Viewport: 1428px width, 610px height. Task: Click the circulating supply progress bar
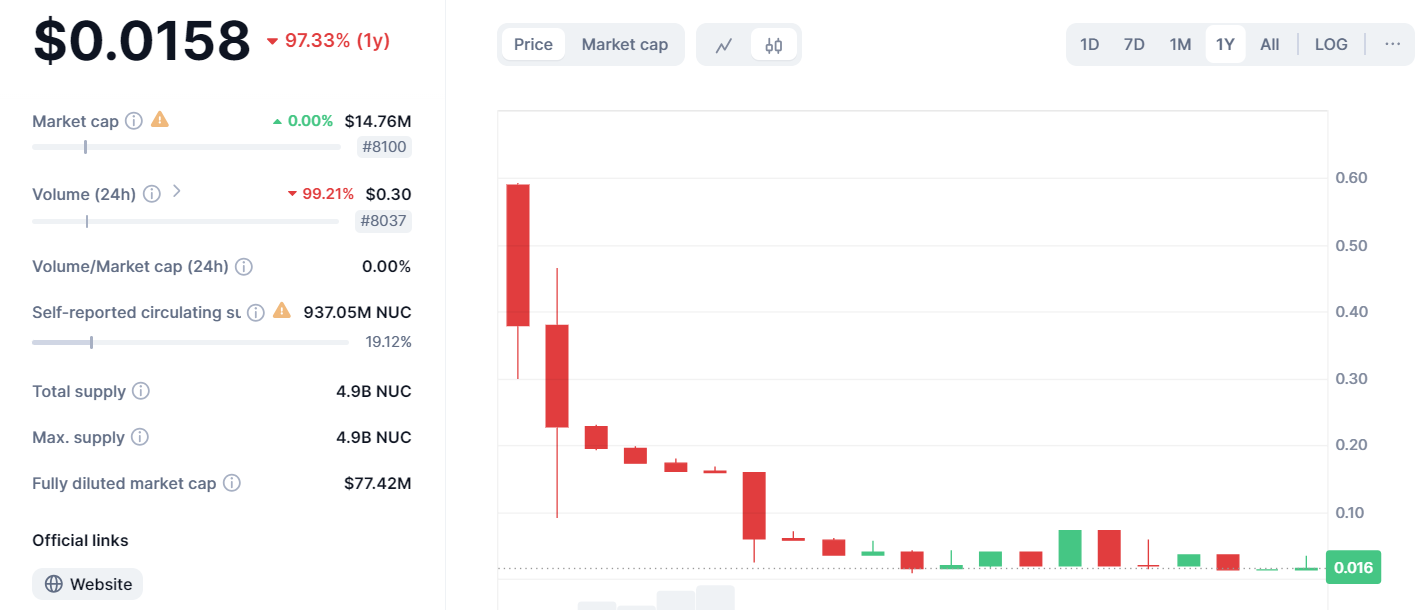pyautogui.click(x=190, y=342)
